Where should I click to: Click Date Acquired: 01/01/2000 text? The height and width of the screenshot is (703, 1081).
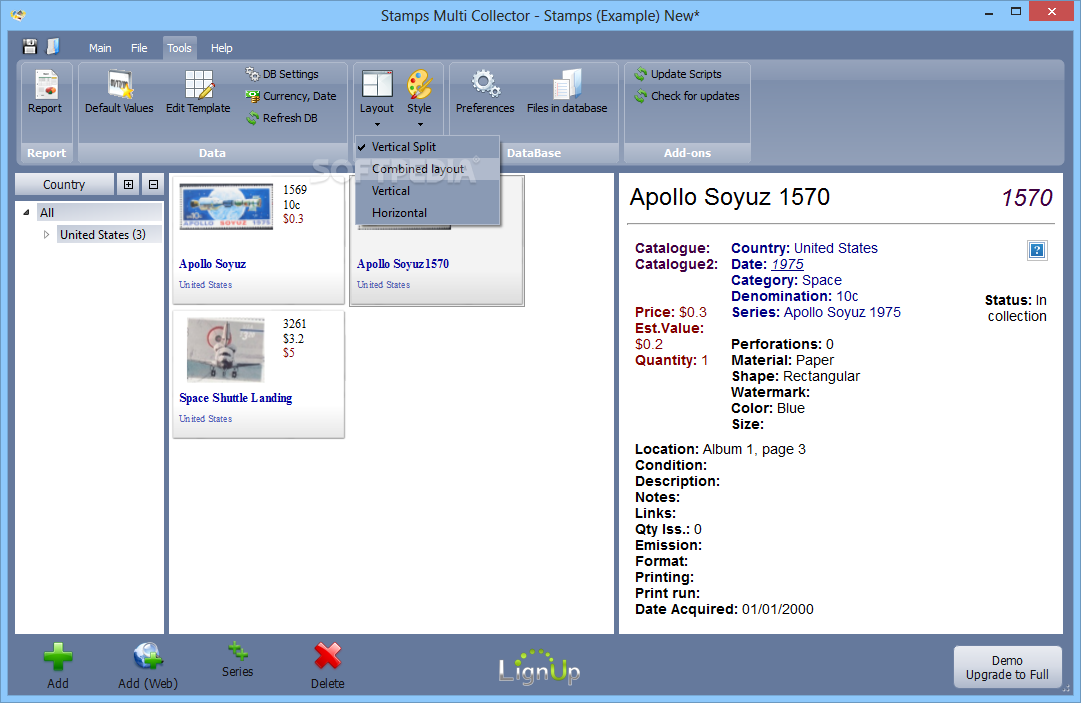(724, 609)
